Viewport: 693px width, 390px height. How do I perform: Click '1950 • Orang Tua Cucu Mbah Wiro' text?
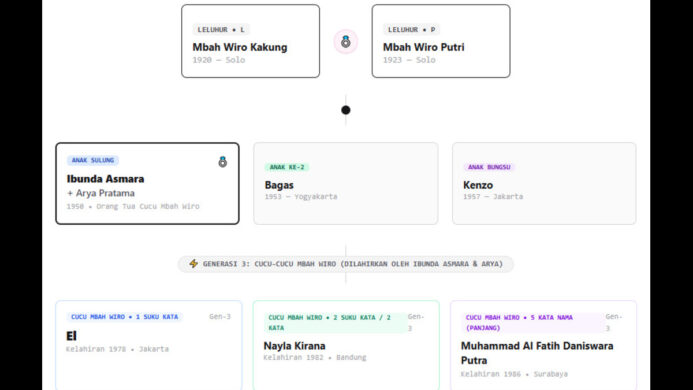(x=133, y=206)
